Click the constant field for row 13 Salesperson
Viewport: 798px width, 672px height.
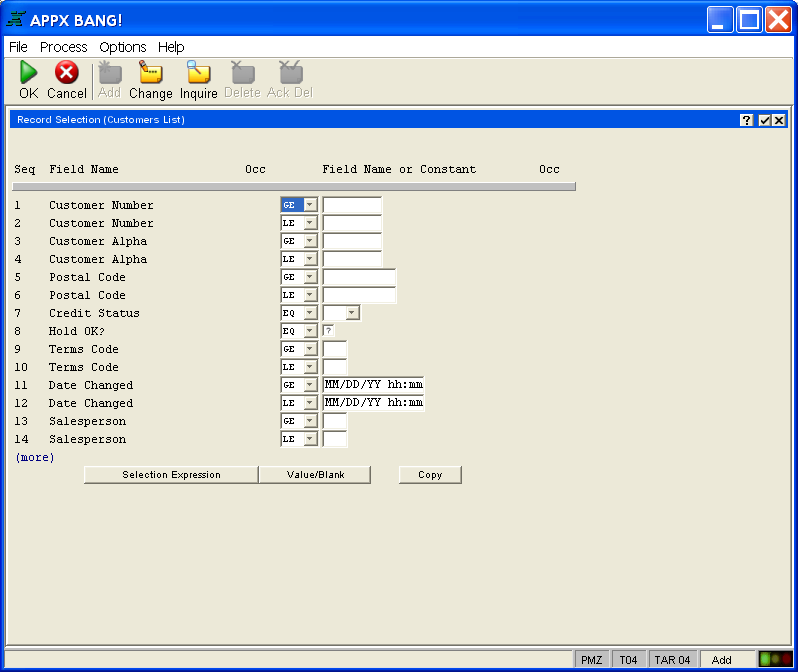tap(335, 421)
